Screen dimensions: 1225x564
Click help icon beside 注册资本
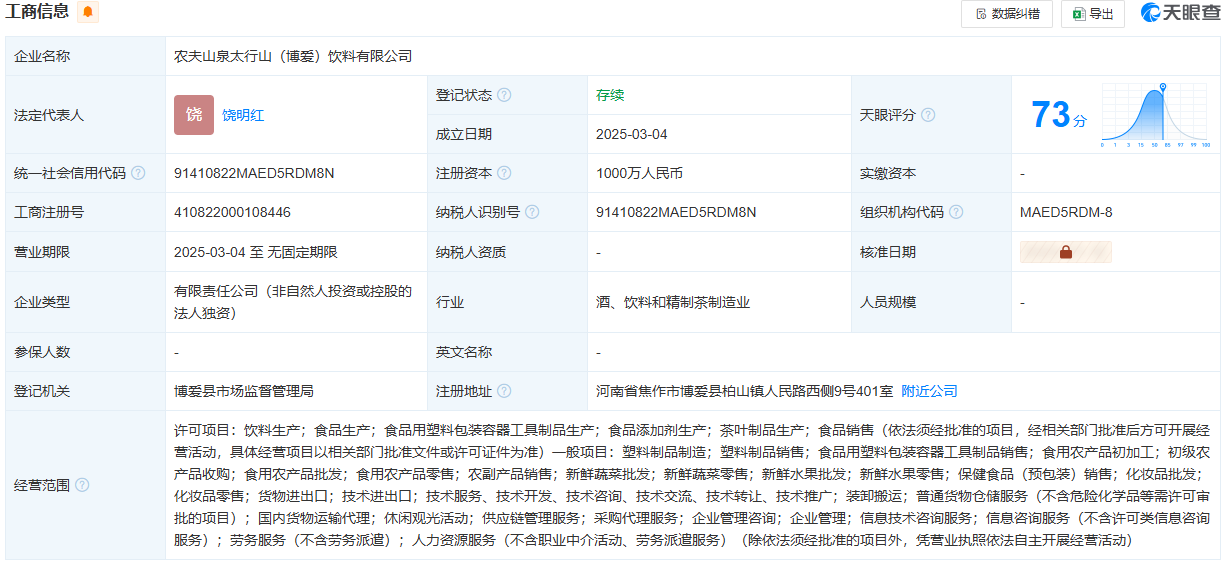(504, 173)
